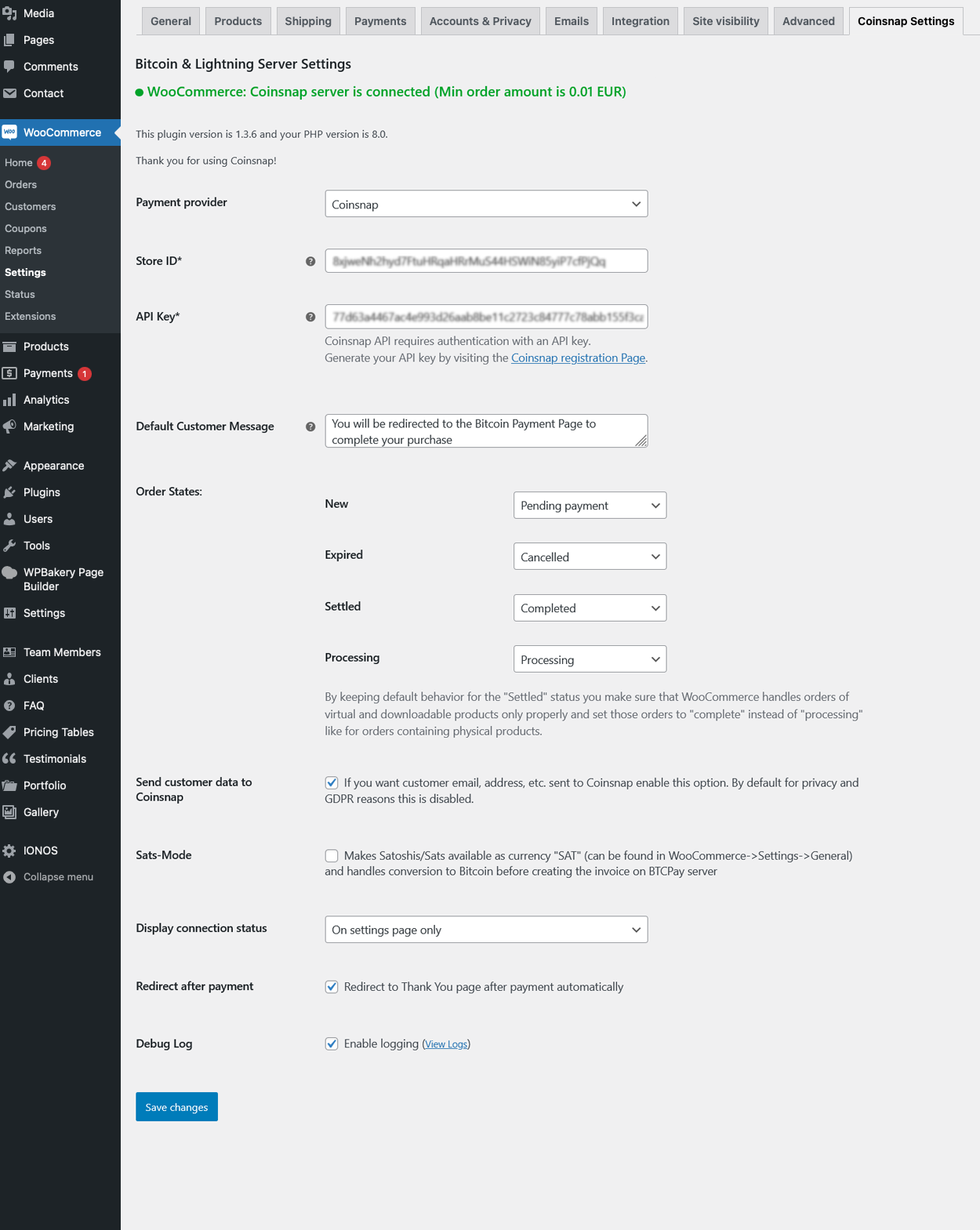Viewport: 980px width, 1230px height.
Task: Switch to the Shipping tab
Action: click(308, 21)
